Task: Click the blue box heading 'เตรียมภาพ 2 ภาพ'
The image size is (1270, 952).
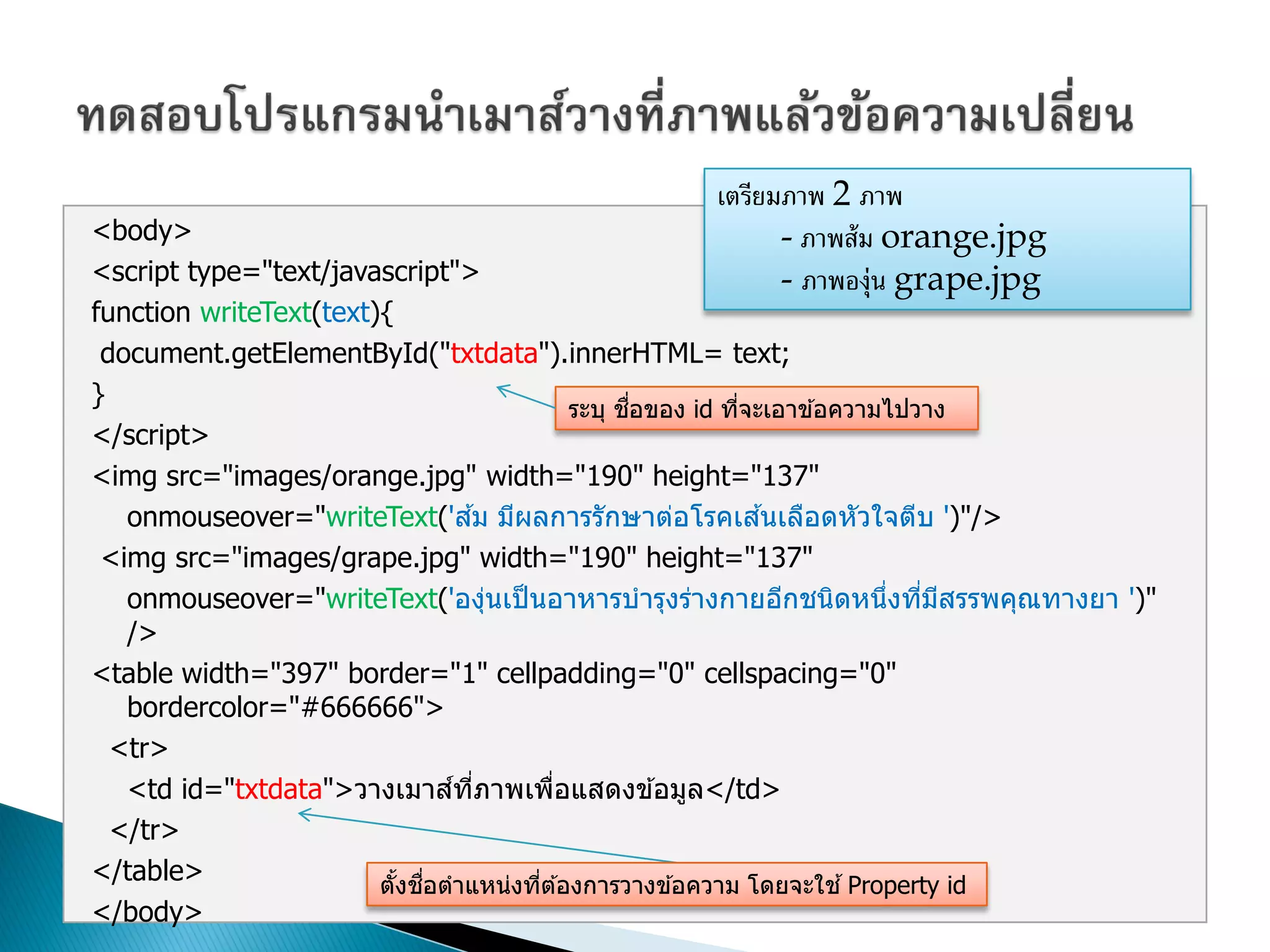Action: [810, 195]
